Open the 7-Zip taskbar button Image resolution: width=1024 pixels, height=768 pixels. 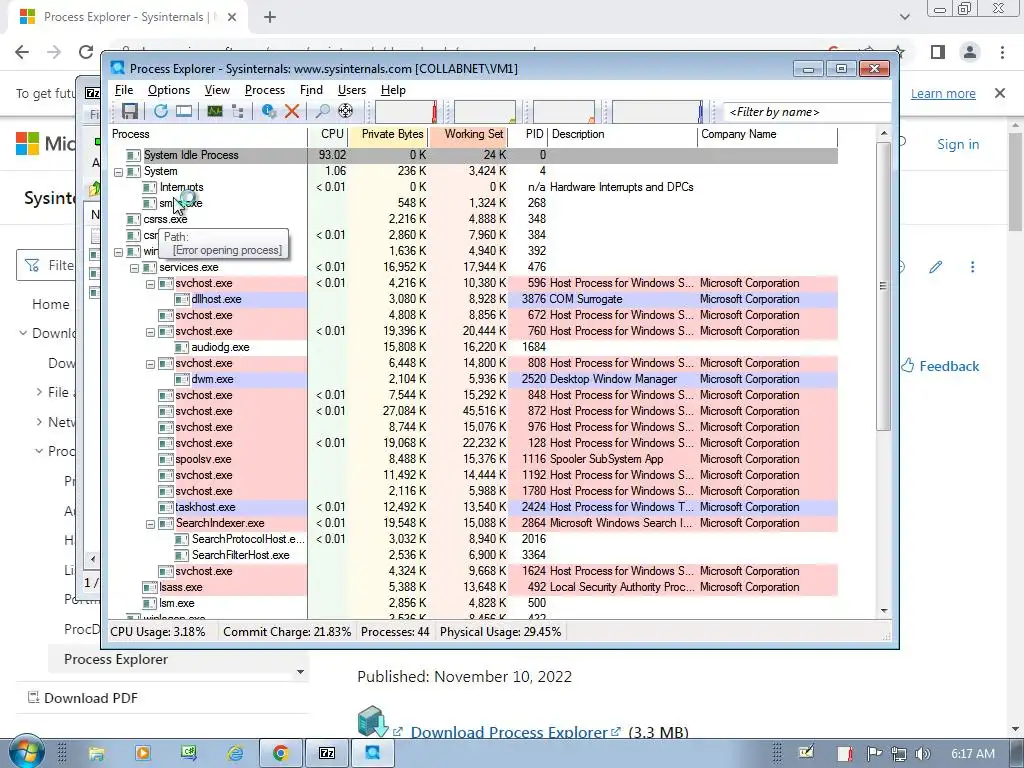coord(327,753)
